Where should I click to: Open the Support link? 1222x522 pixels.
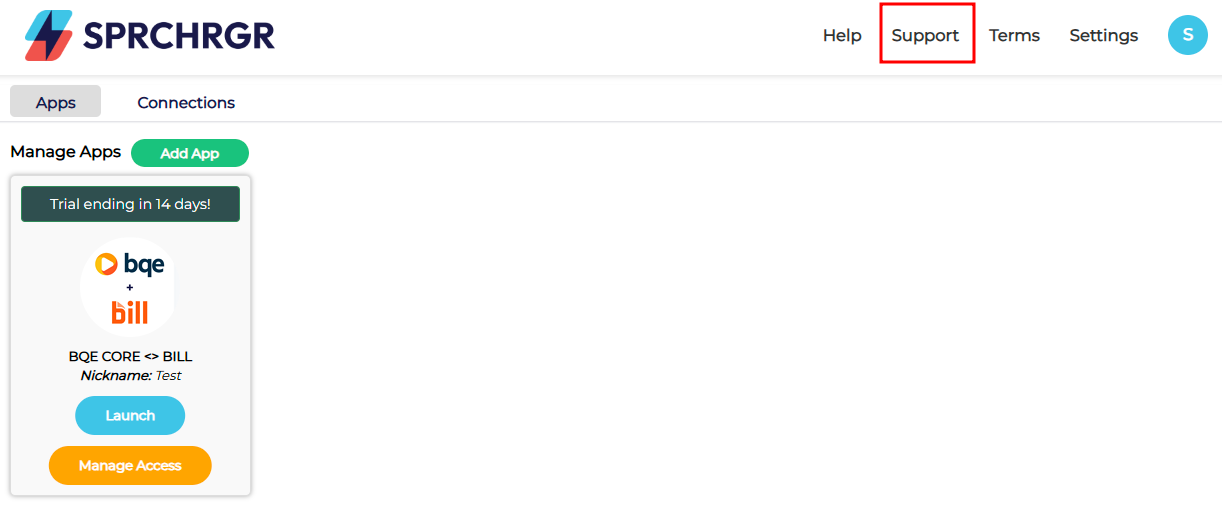click(925, 35)
